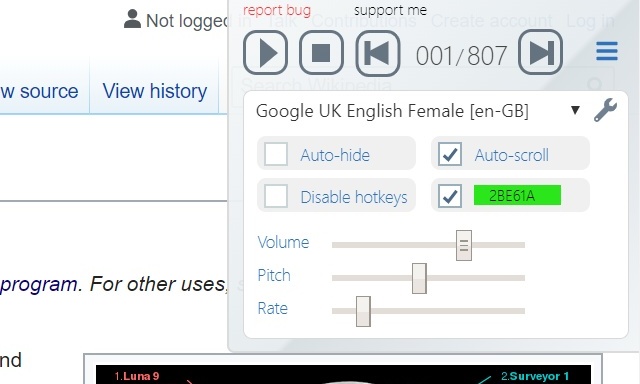Start playback with the play button
640x384 pixels.
pos(266,53)
